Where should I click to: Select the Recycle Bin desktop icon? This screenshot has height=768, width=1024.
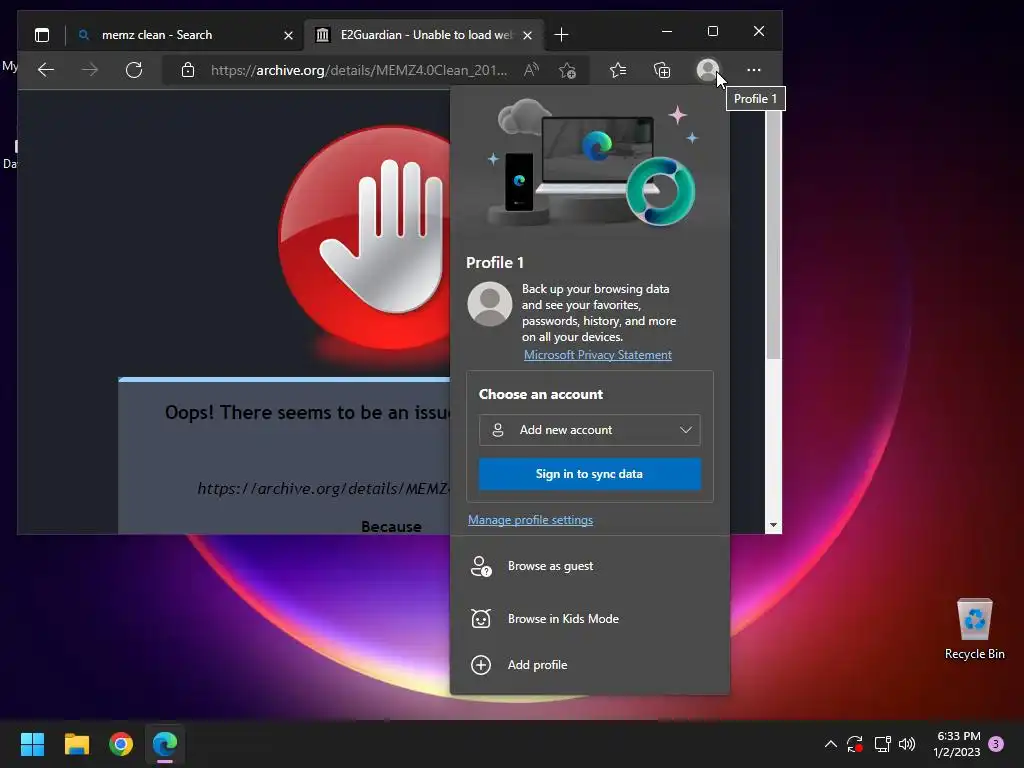(974, 630)
